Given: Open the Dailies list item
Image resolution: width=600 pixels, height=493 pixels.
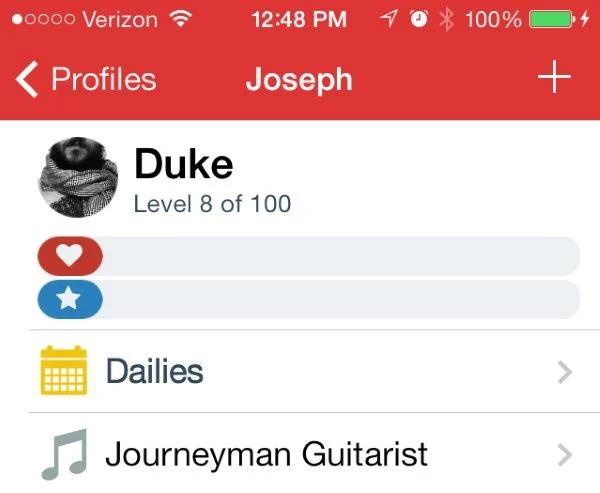Looking at the screenshot, I should pos(155,372).
